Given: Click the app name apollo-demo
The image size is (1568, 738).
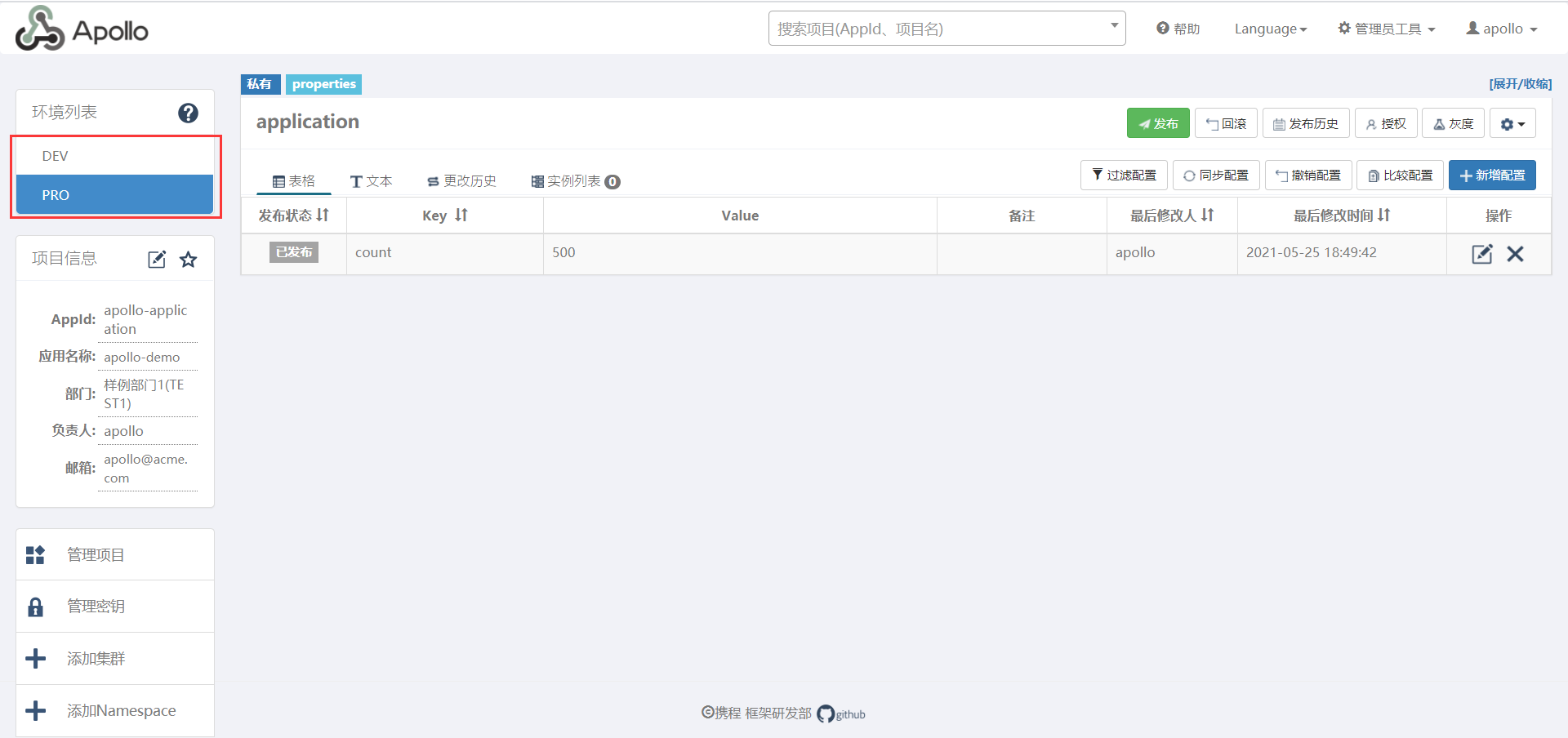Looking at the screenshot, I should pos(142,357).
